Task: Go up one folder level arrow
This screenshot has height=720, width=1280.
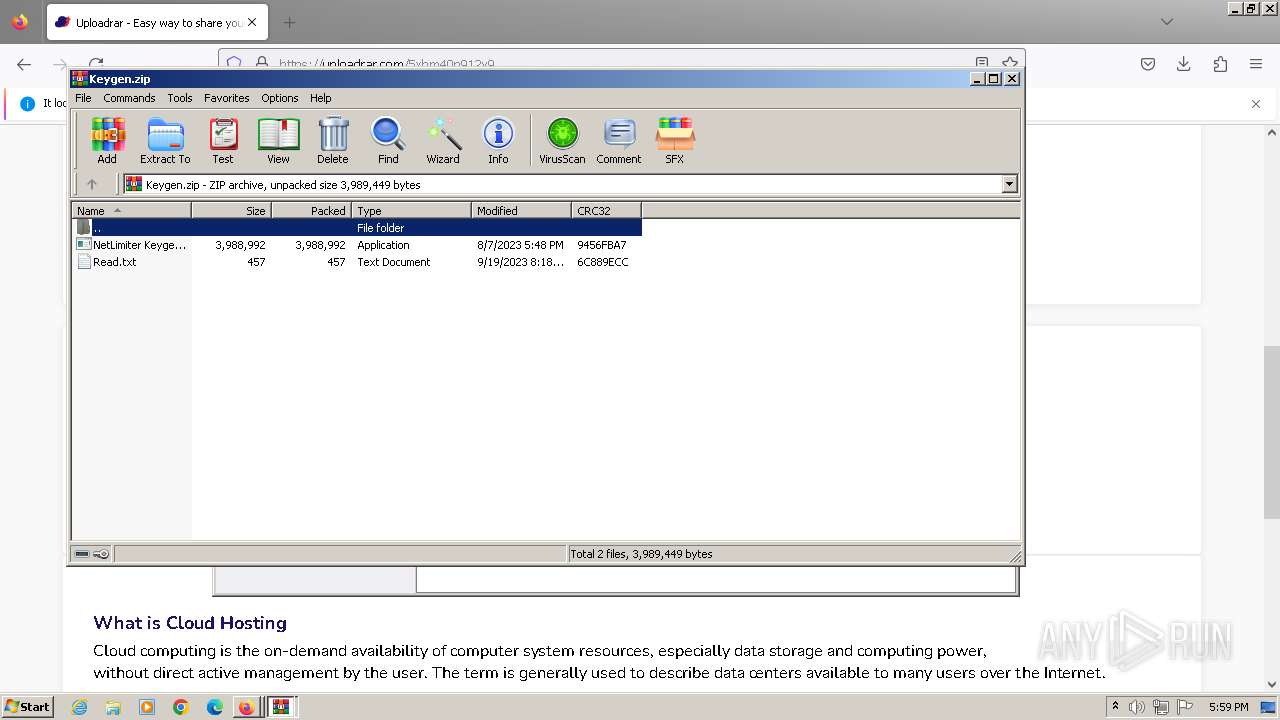Action: click(x=92, y=184)
